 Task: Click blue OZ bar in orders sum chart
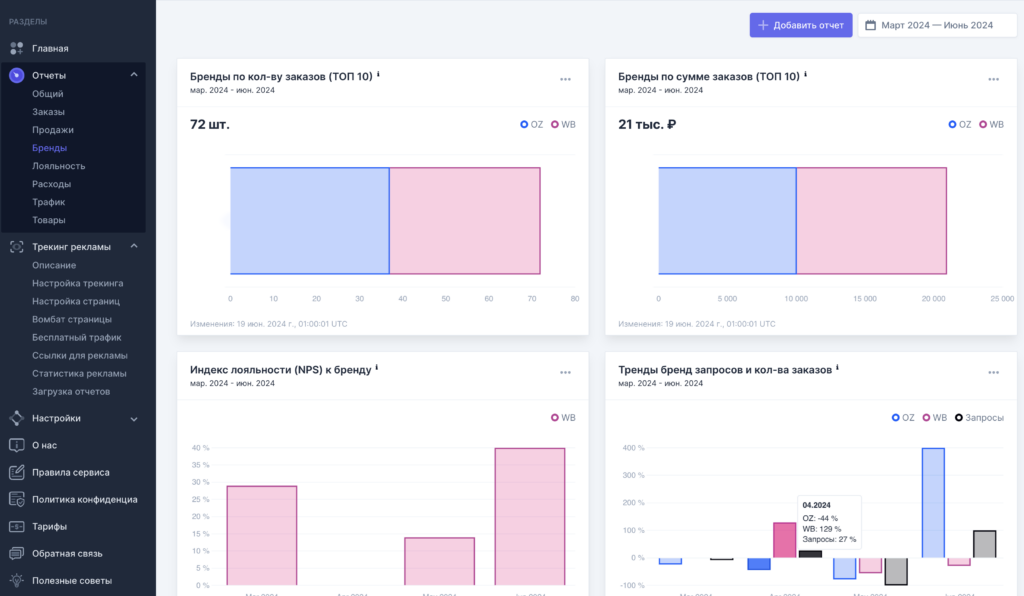(x=728, y=221)
